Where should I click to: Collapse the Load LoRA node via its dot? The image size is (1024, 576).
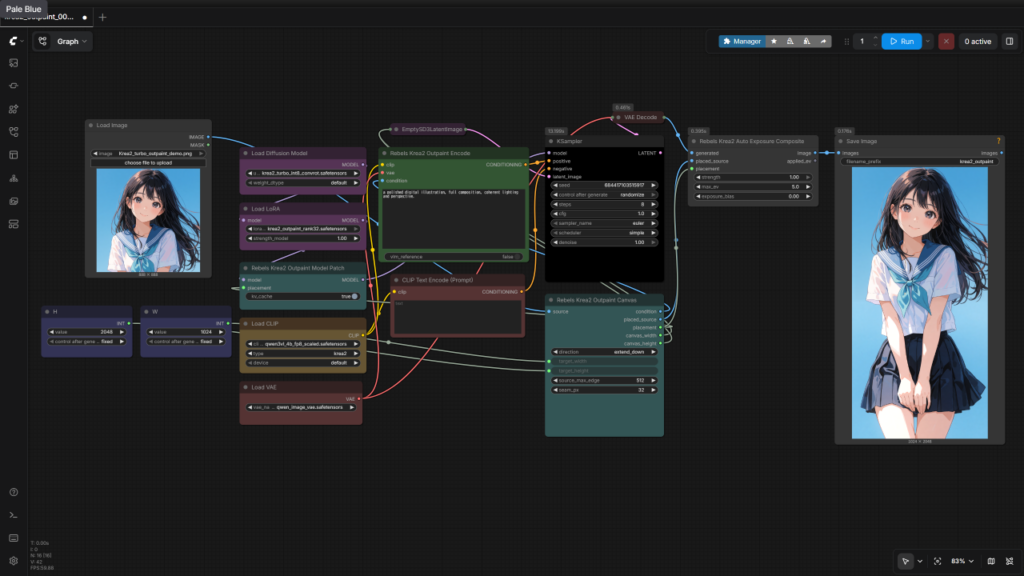[x=246, y=209]
